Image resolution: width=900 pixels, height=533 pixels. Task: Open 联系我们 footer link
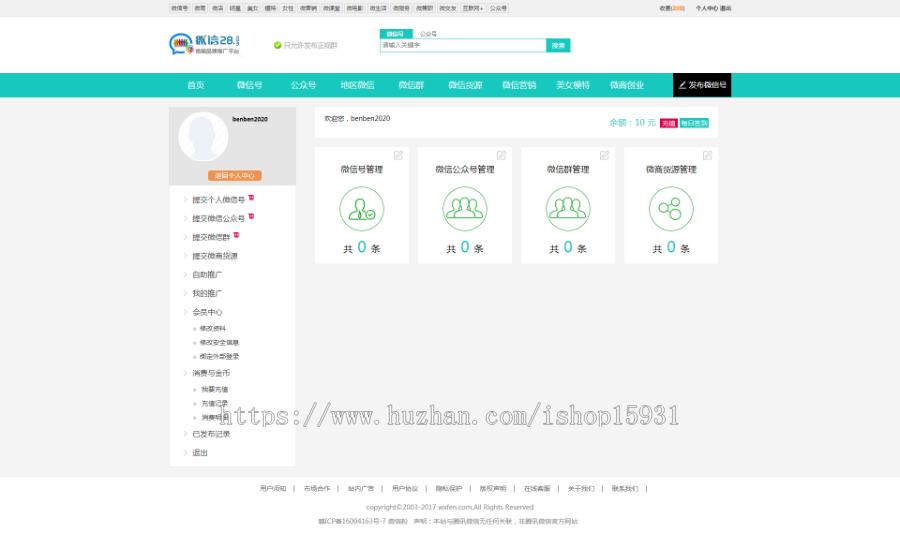click(624, 489)
